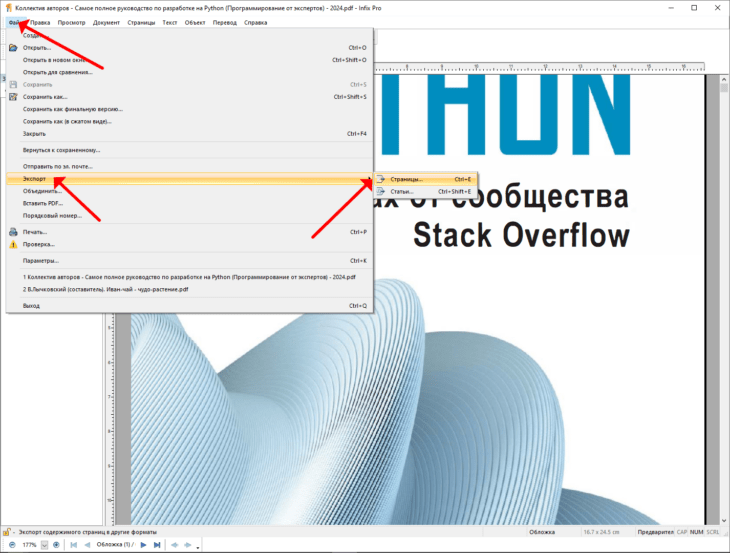Go to the first page button

click(74, 545)
